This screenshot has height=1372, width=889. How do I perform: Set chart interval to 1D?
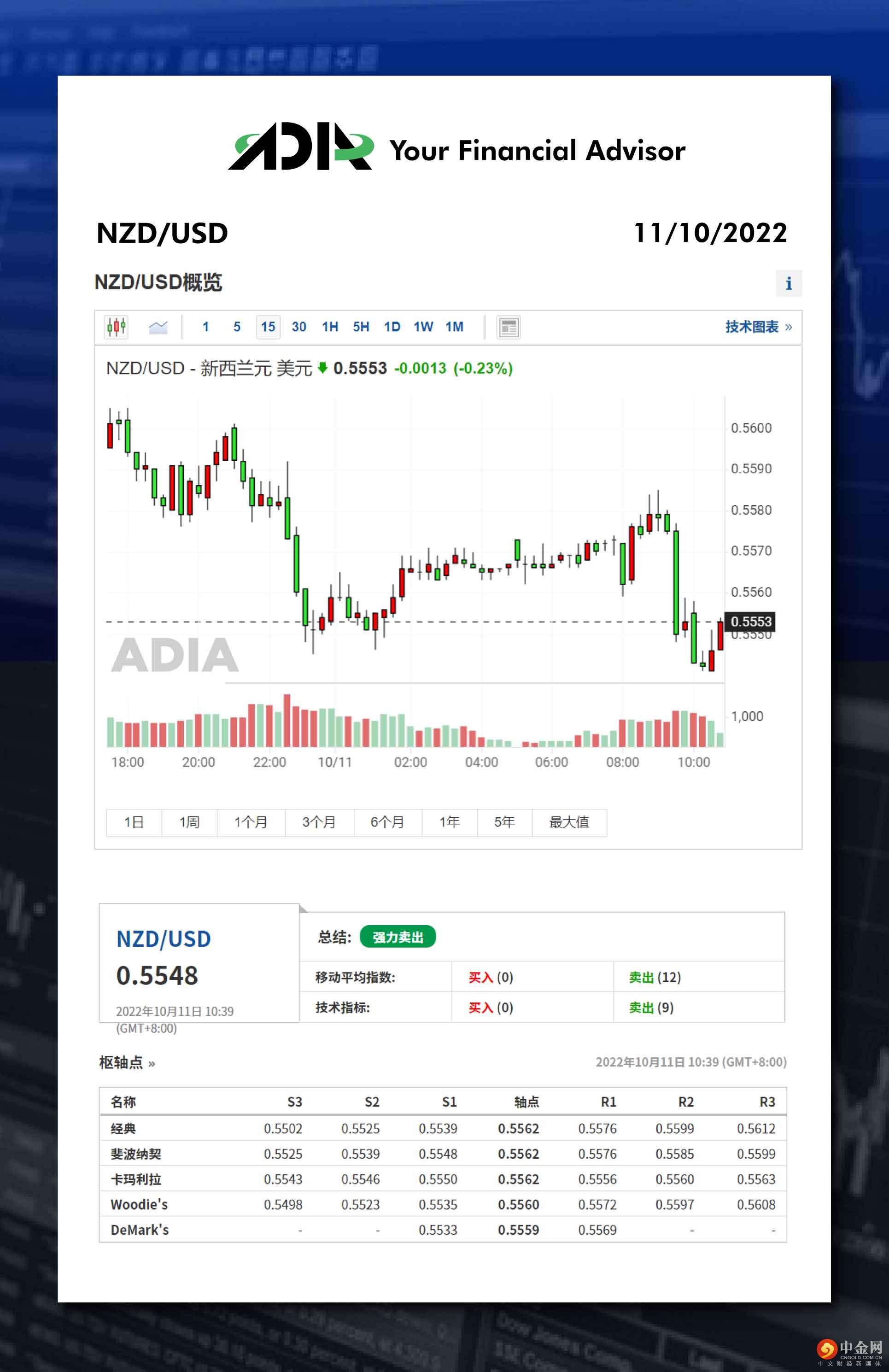[392, 327]
